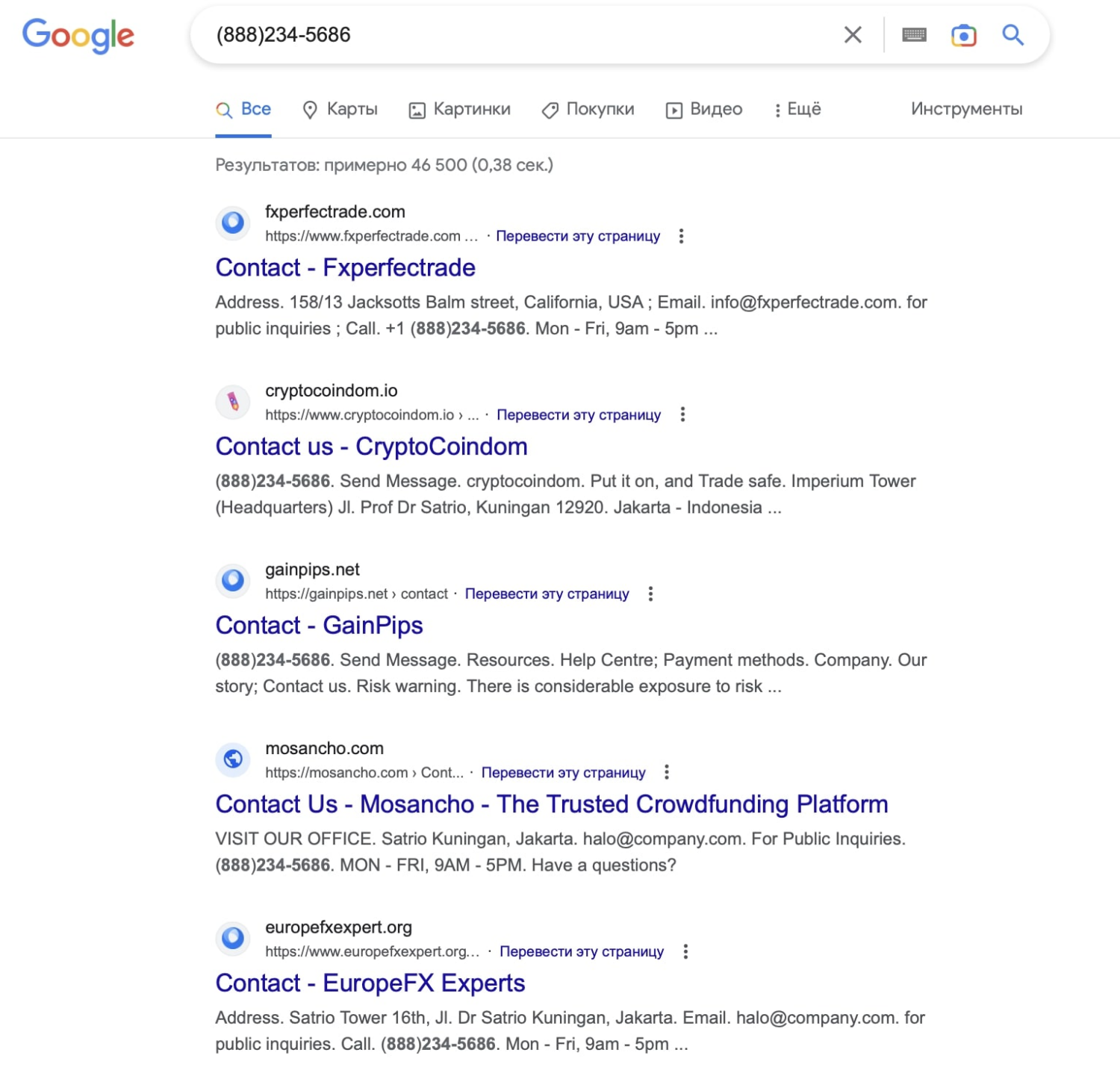Click the fxperfectrade.com site favicon

tap(233, 223)
